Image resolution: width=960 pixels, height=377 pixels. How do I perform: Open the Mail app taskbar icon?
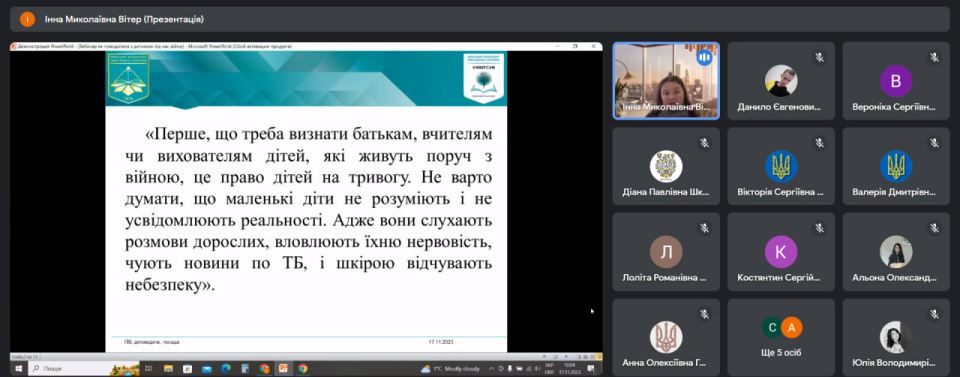coord(206,369)
